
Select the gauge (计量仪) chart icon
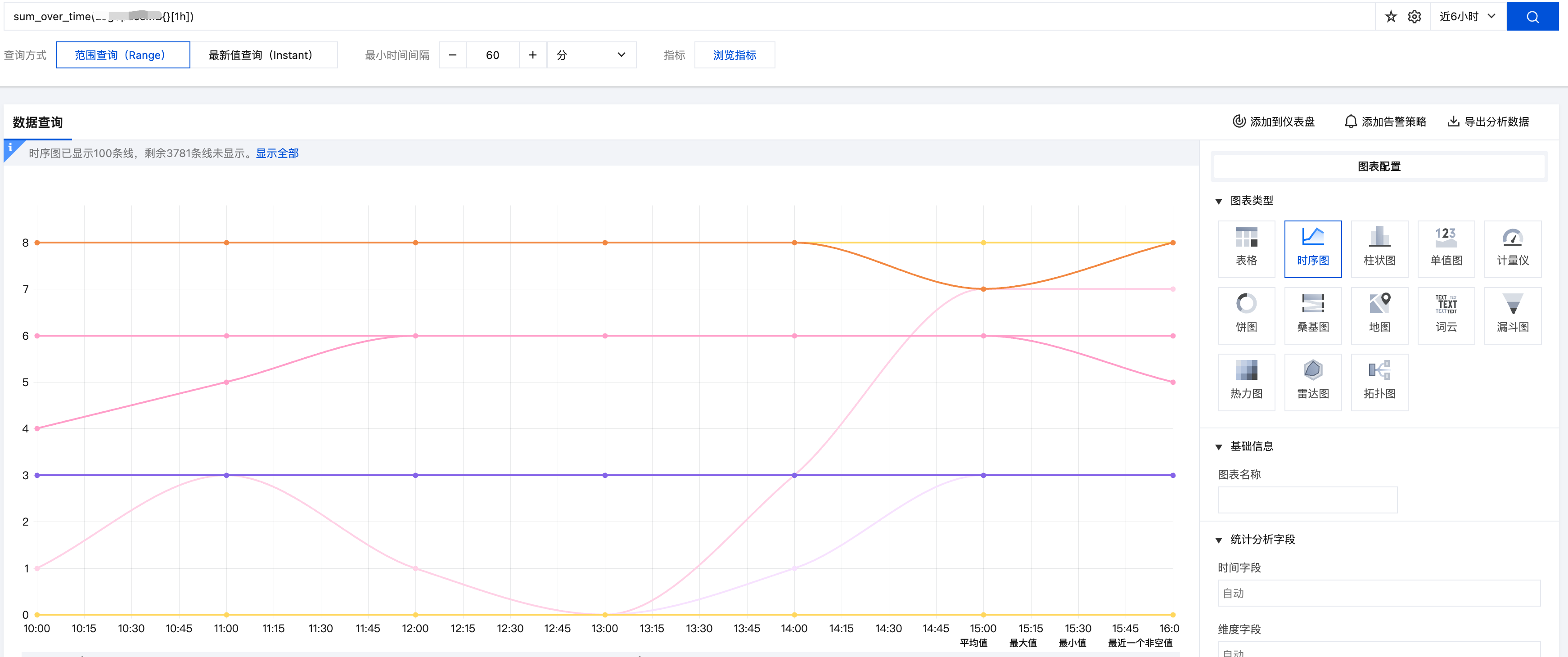coord(1512,248)
